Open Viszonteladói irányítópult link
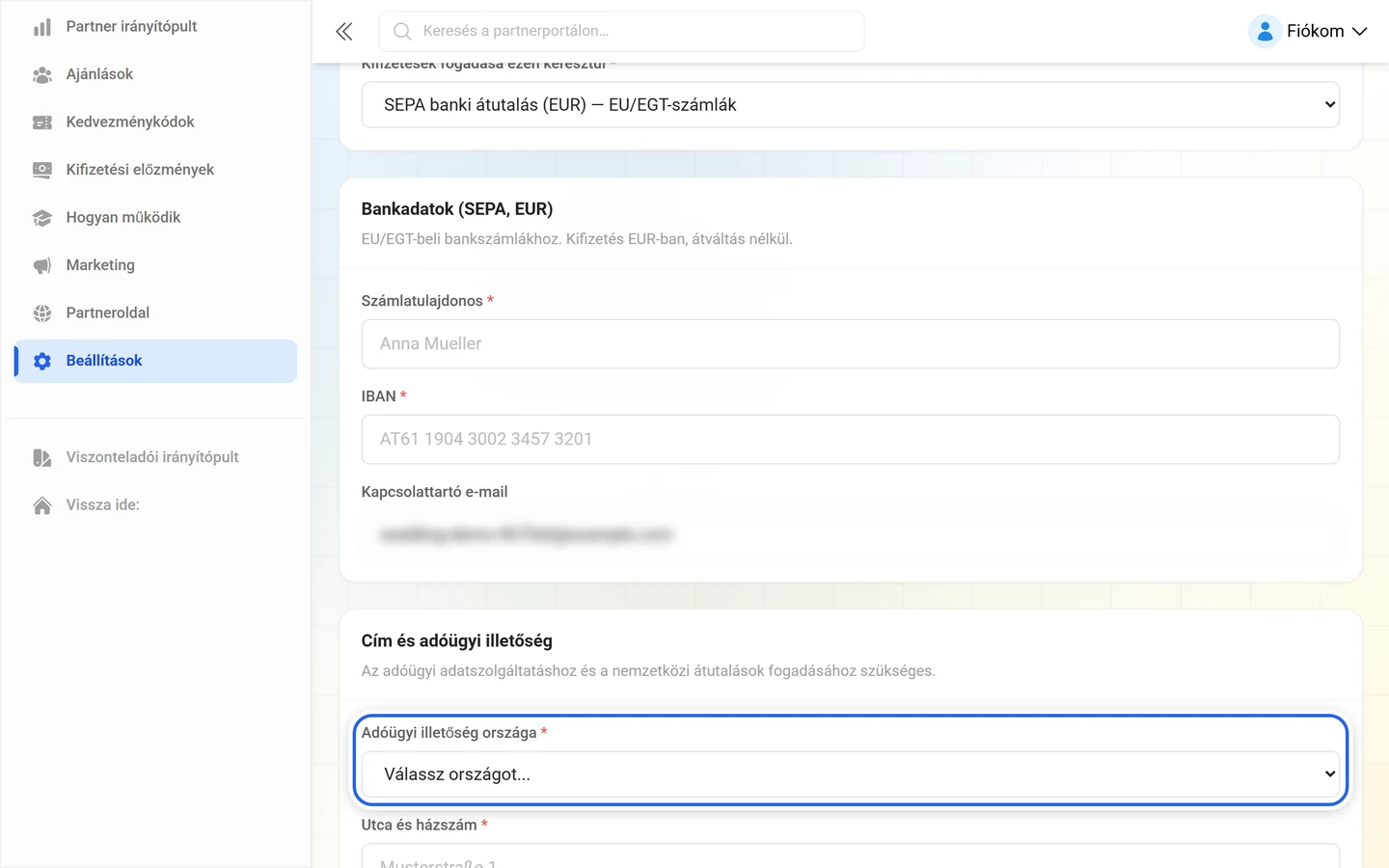Image resolution: width=1389 pixels, height=868 pixels. coord(155,457)
